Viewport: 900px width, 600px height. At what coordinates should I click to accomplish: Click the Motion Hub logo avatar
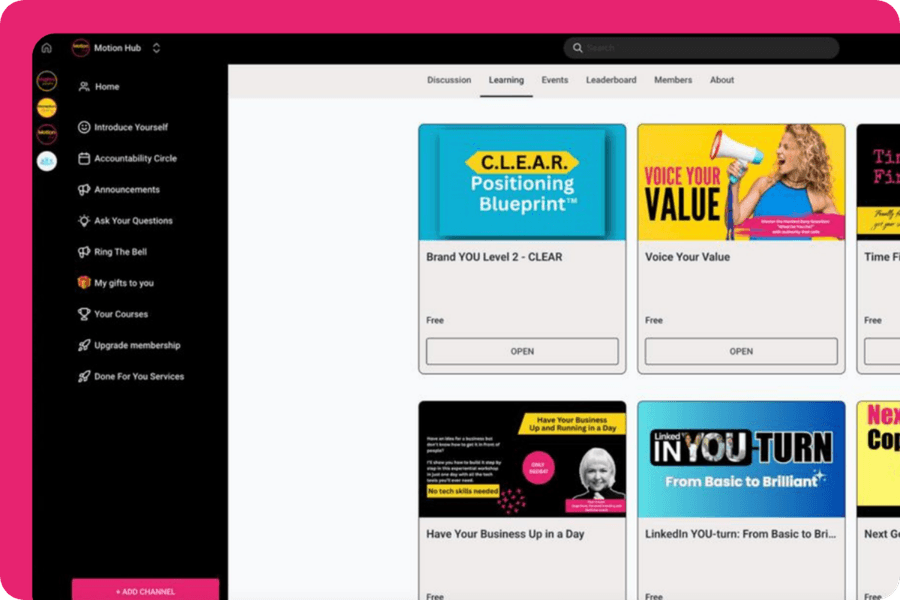point(80,48)
